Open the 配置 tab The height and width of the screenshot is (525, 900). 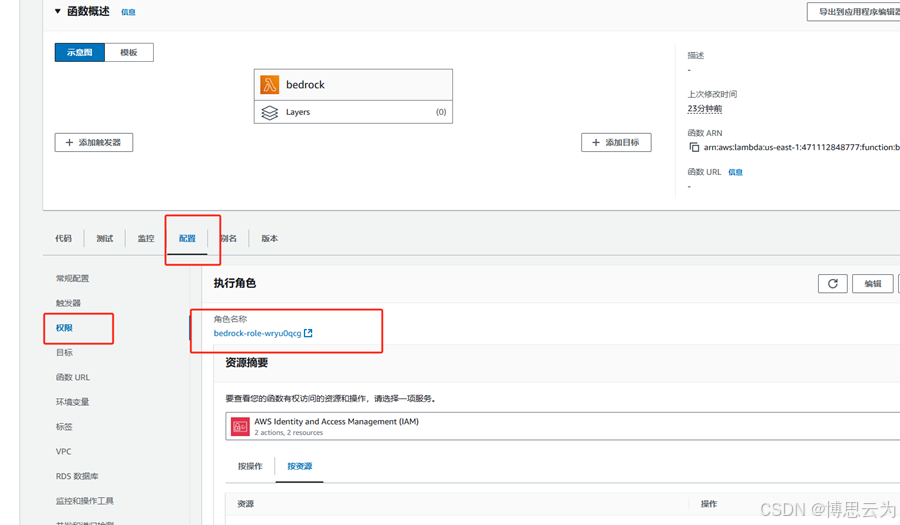tap(187, 238)
